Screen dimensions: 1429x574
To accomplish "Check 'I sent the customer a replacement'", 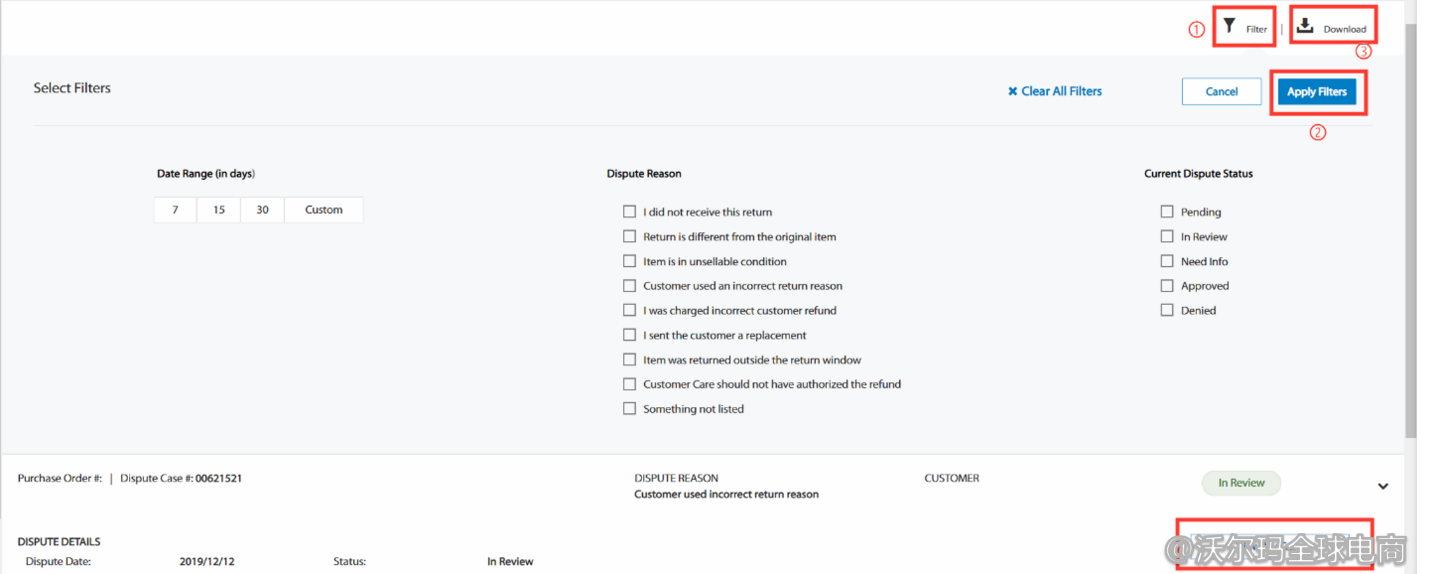I will pyautogui.click(x=629, y=335).
